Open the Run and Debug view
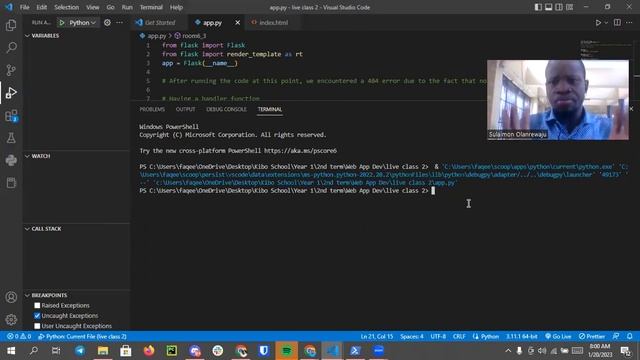This screenshot has height=360, width=640. click(11, 93)
